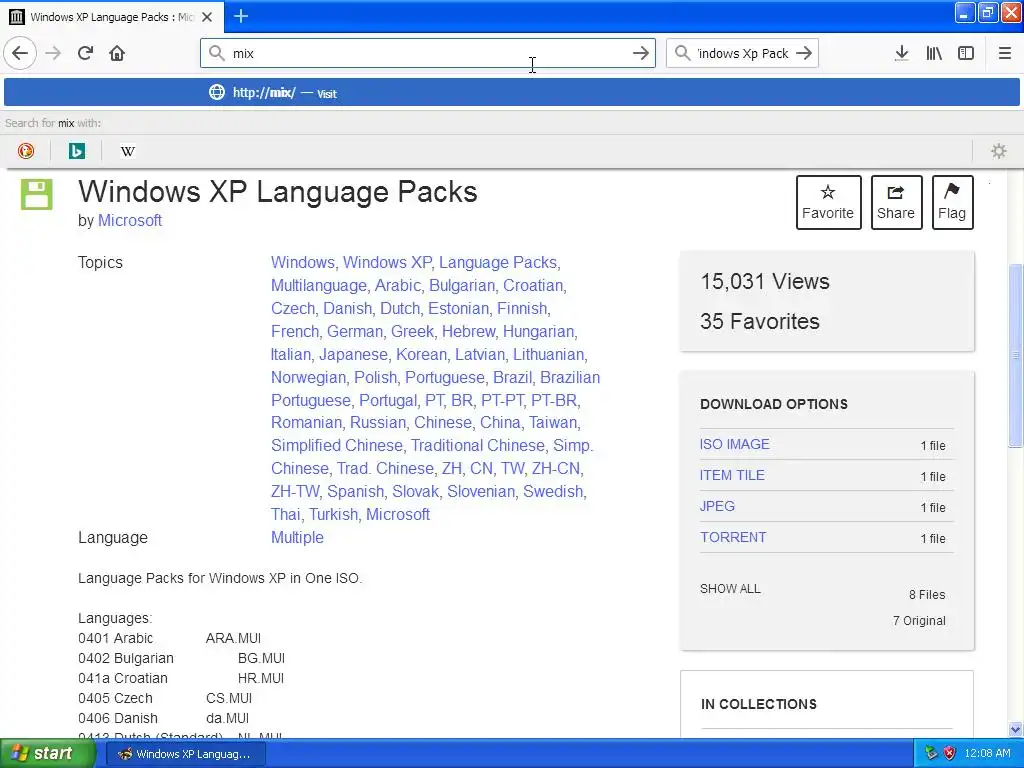Click the 15,031 Views text

click(765, 281)
